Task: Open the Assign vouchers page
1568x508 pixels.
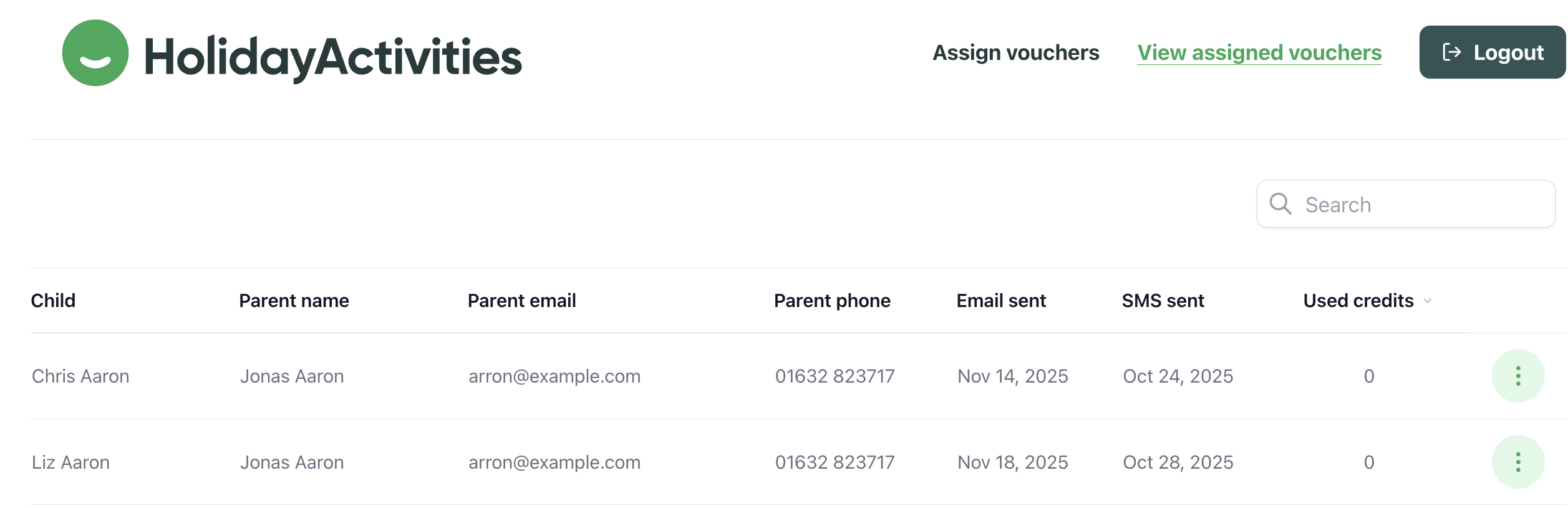Action: point(1015,52)
